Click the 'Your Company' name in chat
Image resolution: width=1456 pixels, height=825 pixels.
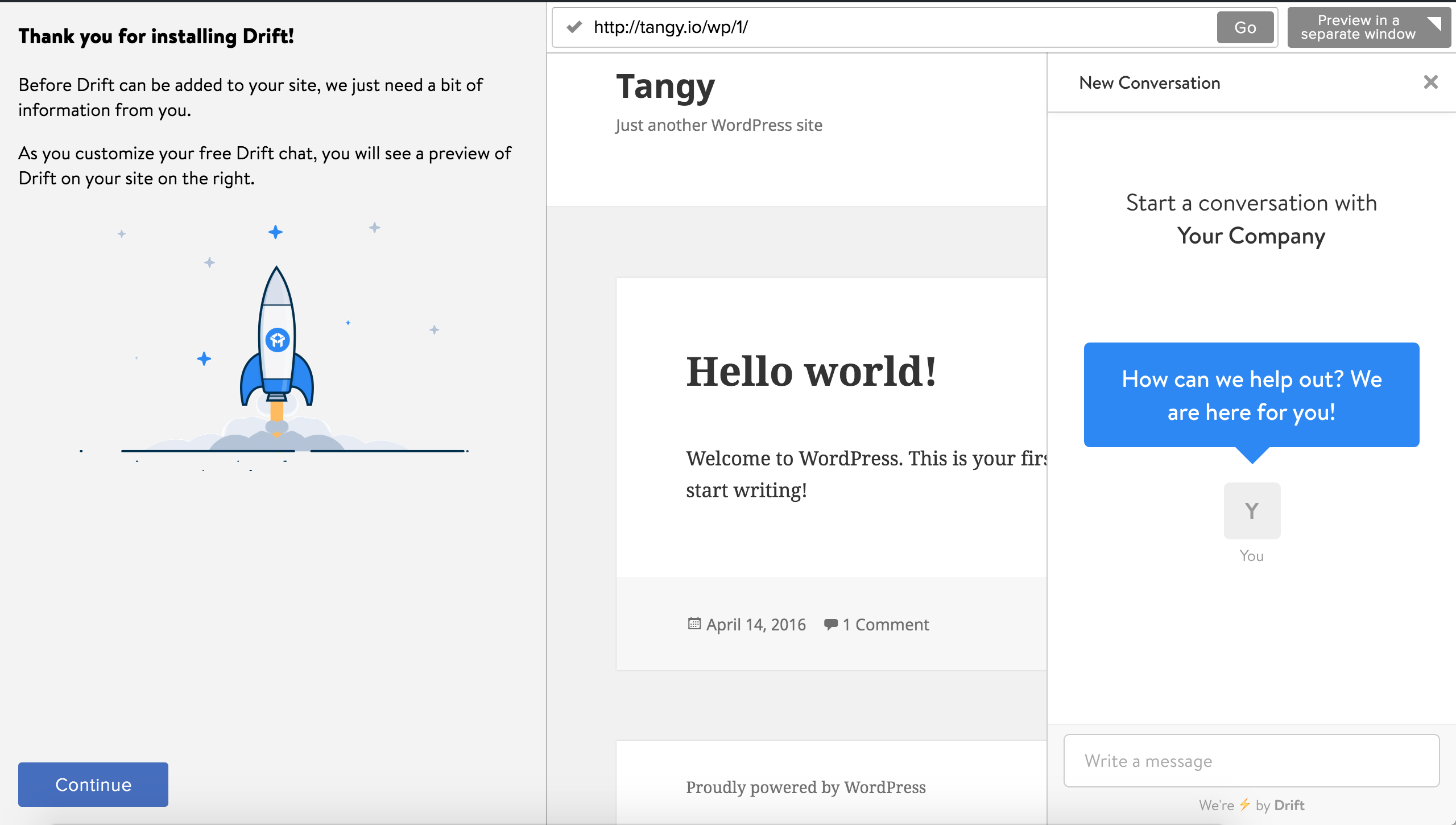[x=1251, y=236]
